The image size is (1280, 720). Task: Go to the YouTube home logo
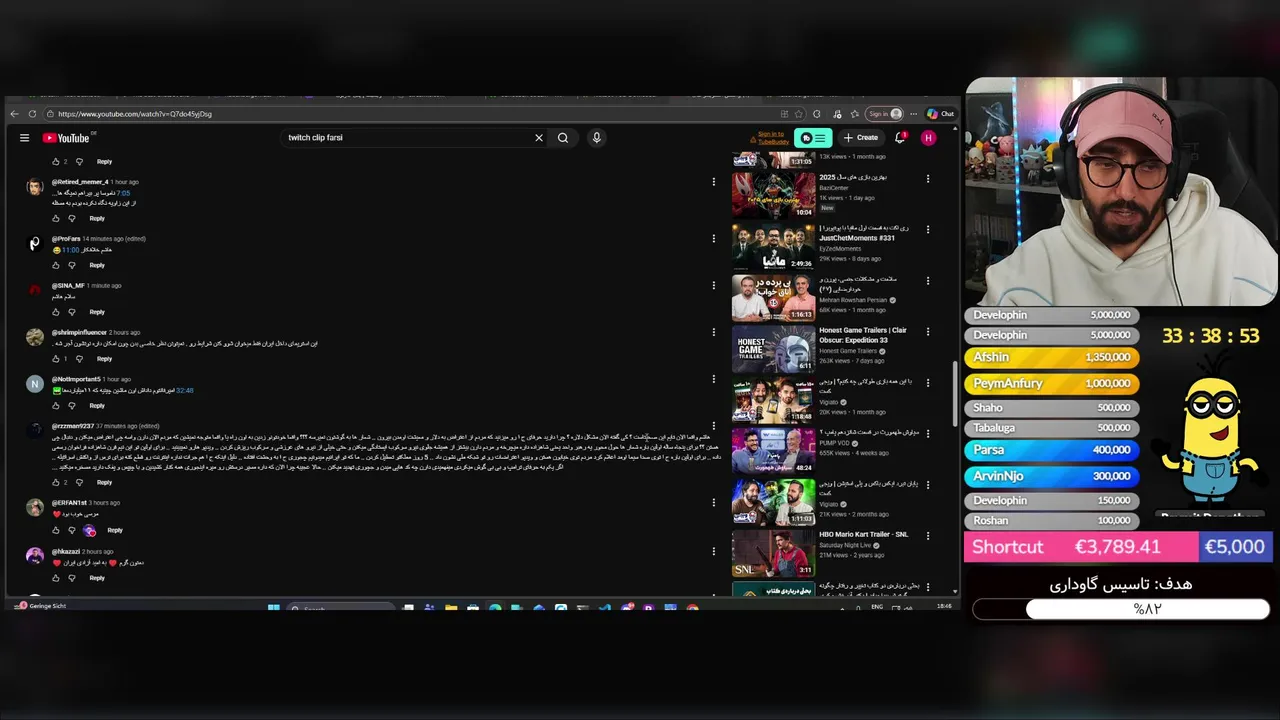[66, 138]
